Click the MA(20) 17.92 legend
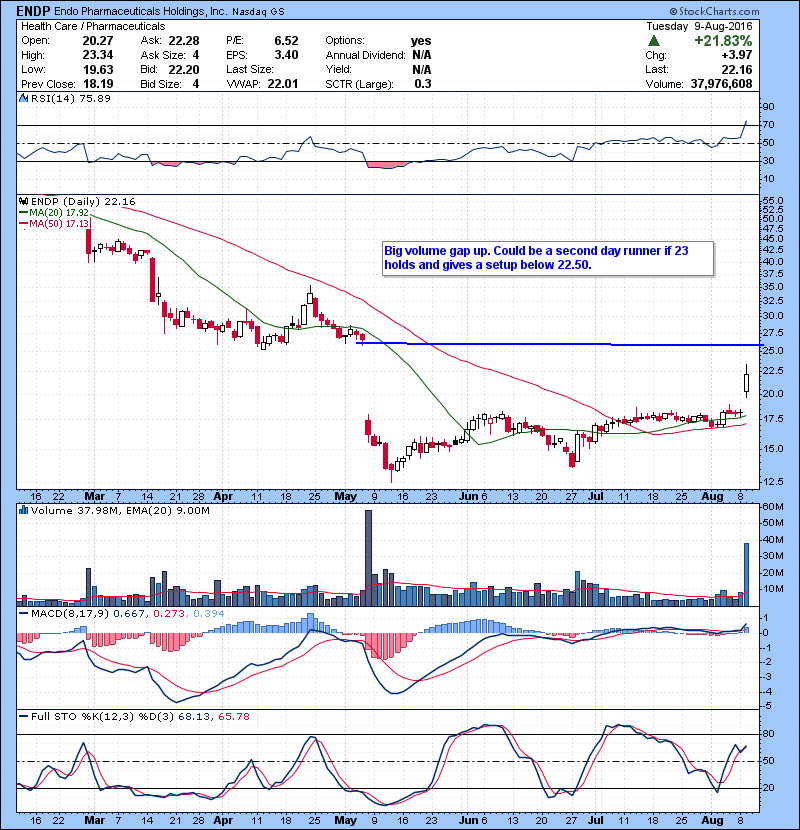Viewport: 800px width, 830px height. [54, 213]
